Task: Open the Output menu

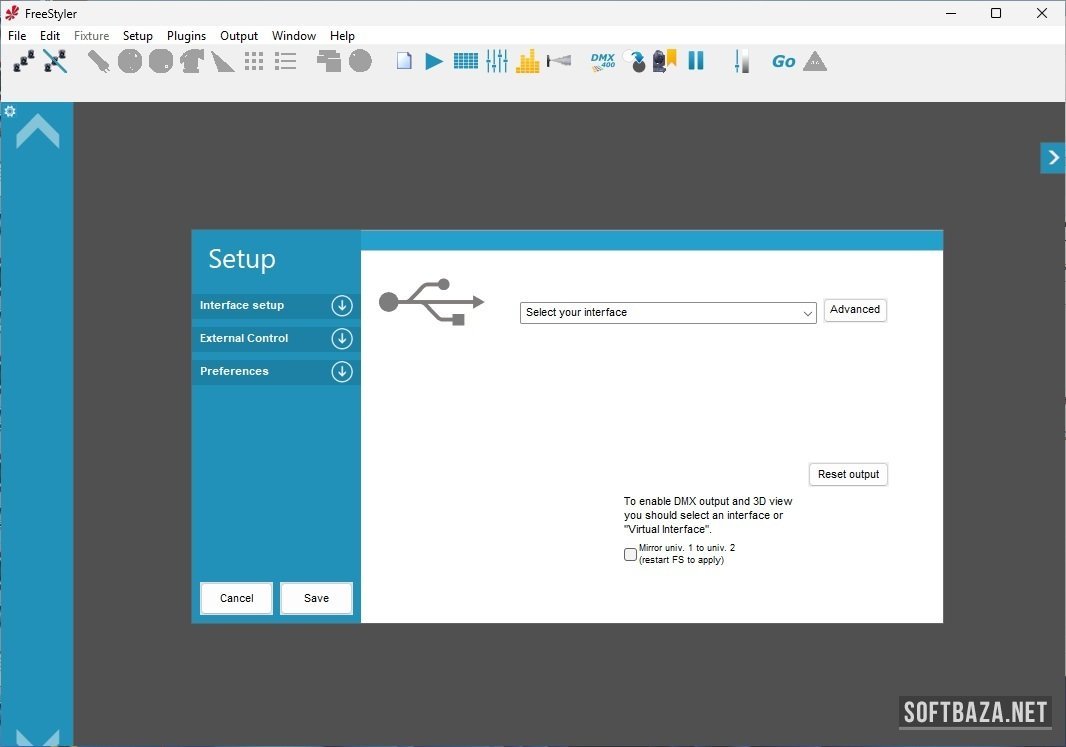Action: click(239, 36)
